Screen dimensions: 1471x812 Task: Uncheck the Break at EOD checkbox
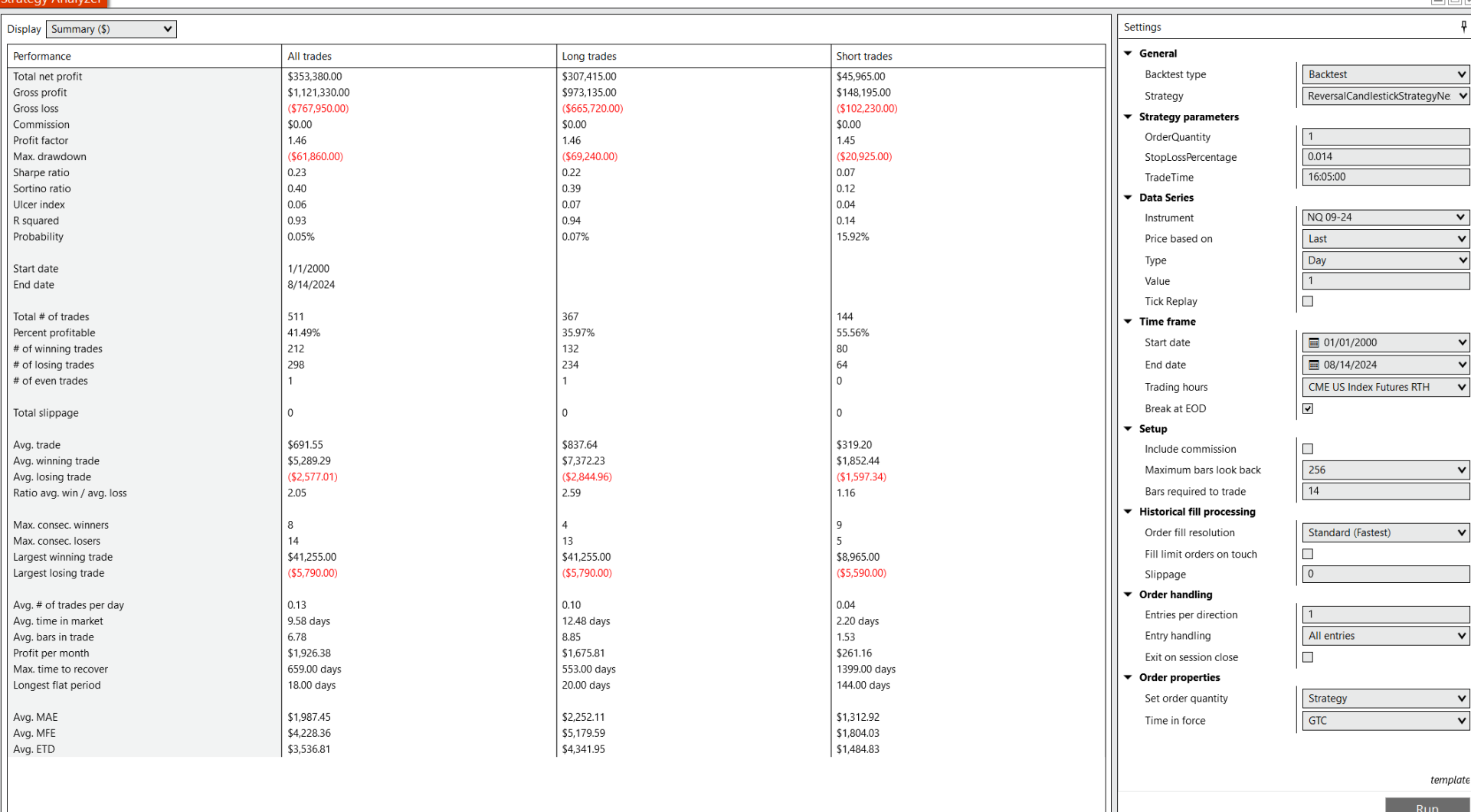(x=1308, y=408)
